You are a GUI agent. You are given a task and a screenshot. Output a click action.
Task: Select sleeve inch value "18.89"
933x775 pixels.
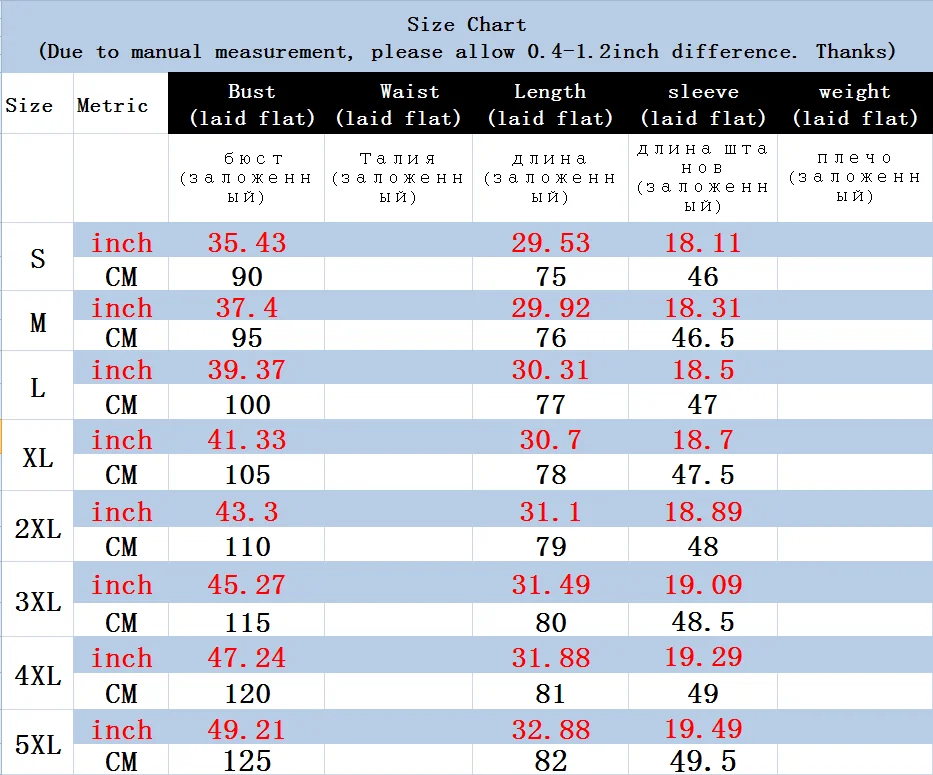703,512
